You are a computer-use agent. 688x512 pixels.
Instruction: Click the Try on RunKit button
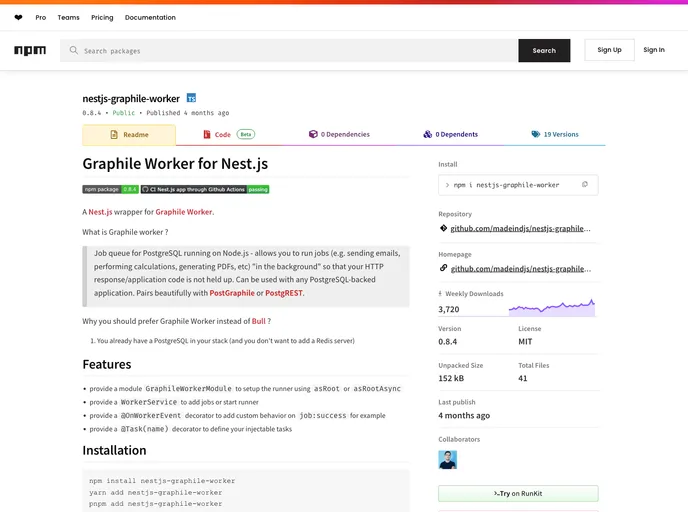[518, 494]
